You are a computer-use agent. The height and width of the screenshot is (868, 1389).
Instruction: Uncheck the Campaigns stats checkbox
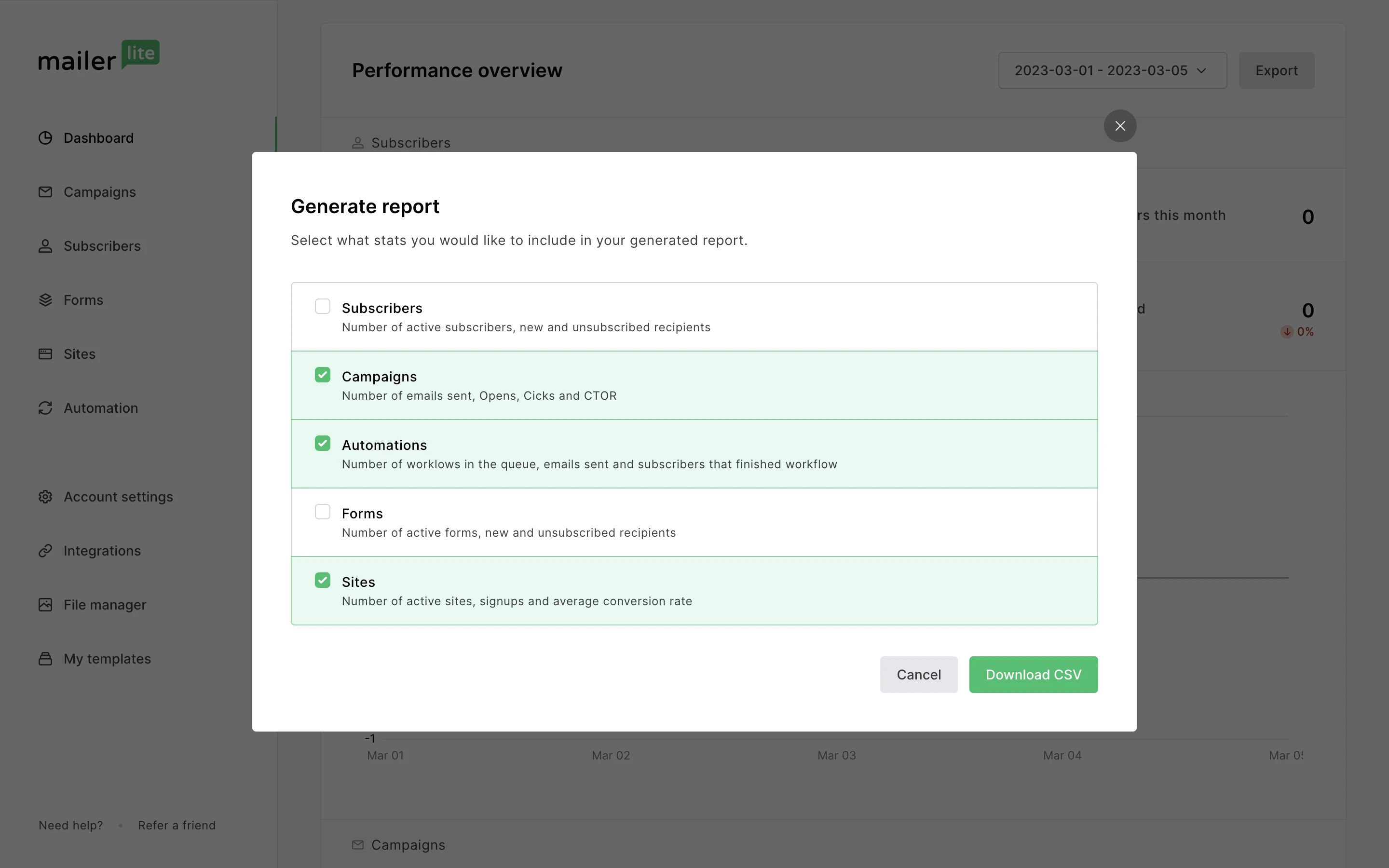[x=323, y=375]
